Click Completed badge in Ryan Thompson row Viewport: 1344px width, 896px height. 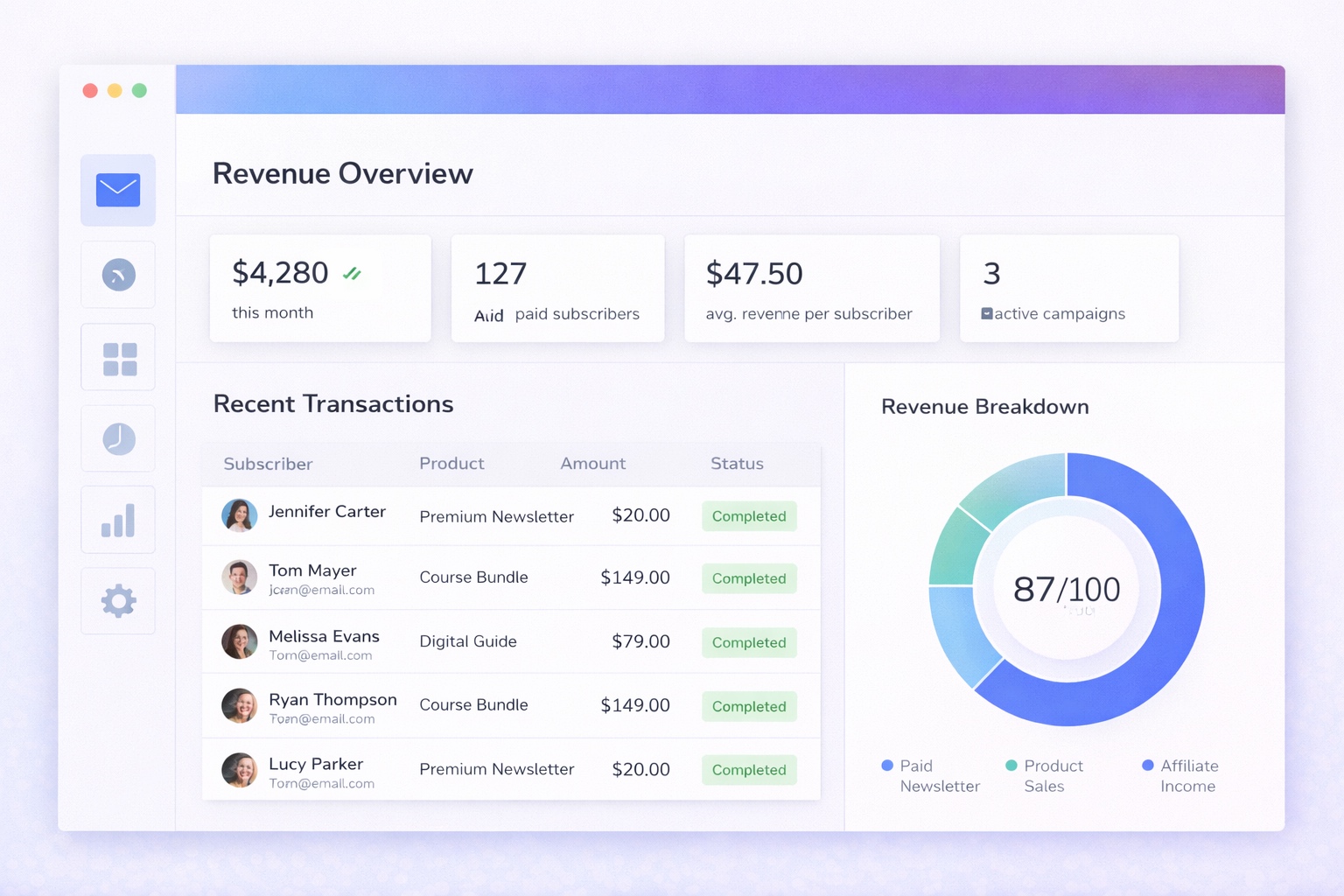pyautogui.click(x=749, y=706)
